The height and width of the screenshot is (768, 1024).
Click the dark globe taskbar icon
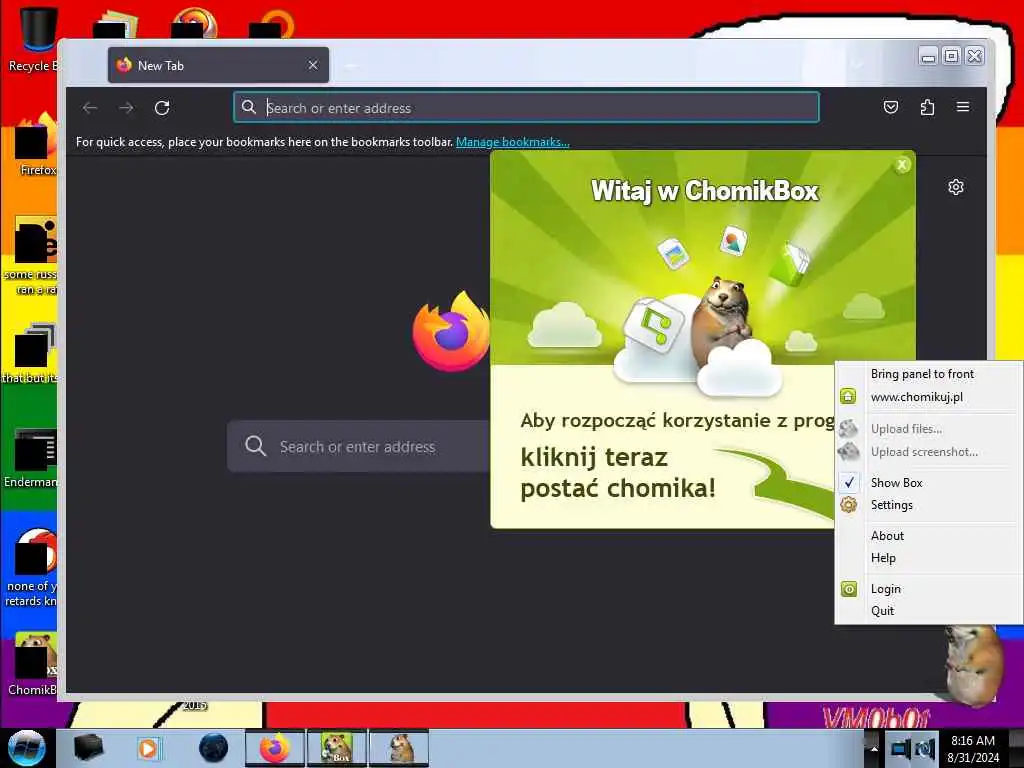point(213,748)
